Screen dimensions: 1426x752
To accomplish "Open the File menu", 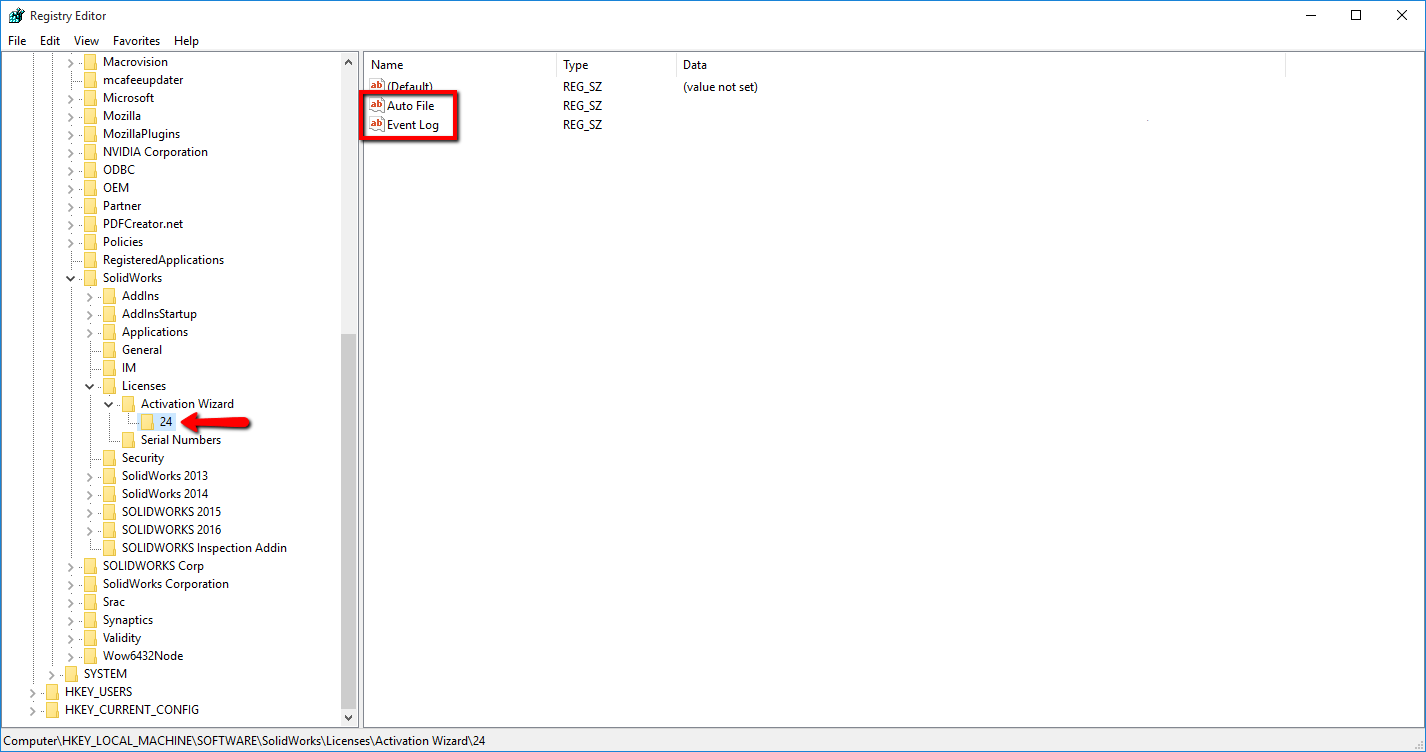I will [17, 41].
